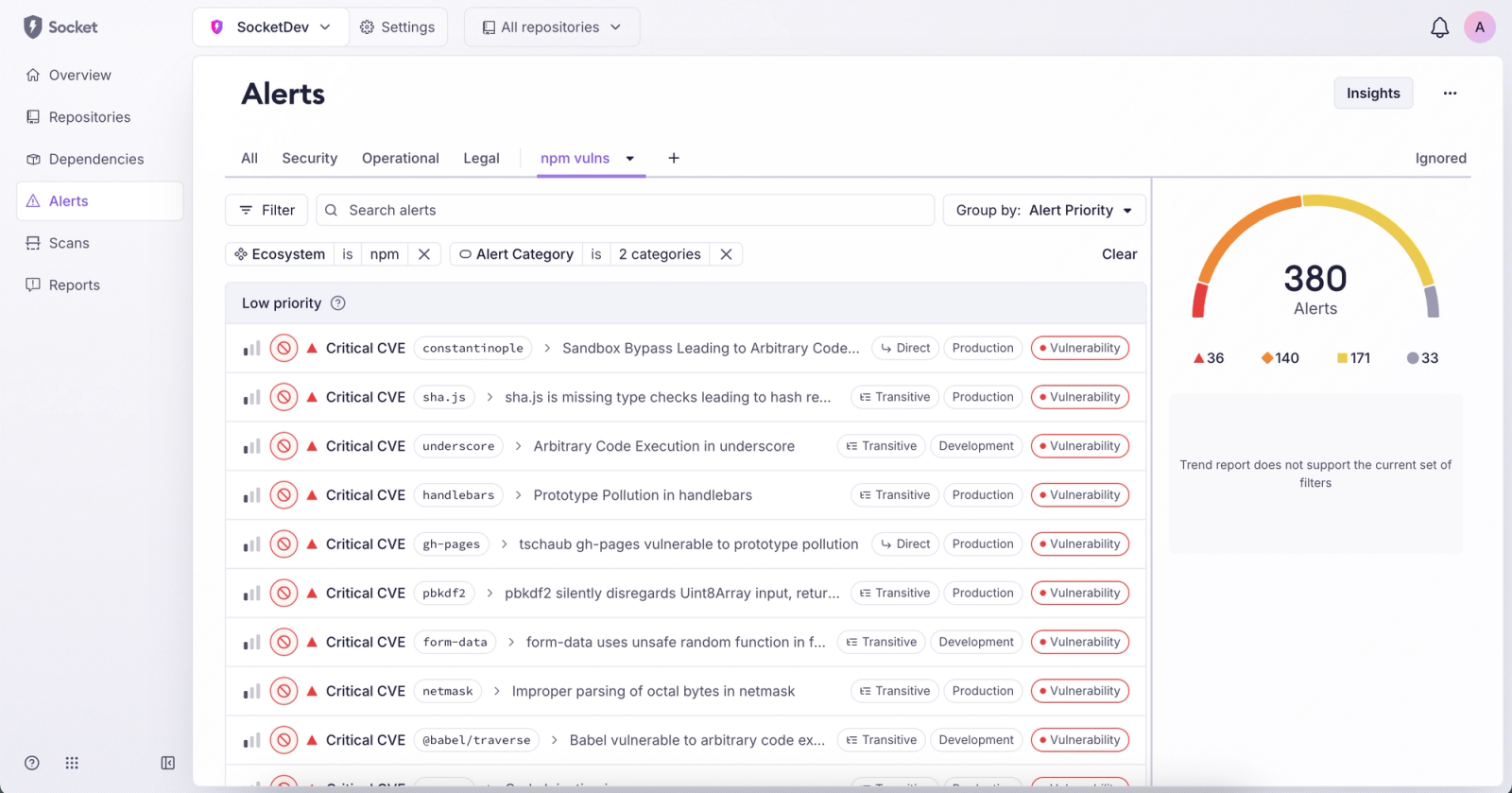Click ignore icon on underscore alert
This screenshot has height=793, width=1512.
pos(283,446)
